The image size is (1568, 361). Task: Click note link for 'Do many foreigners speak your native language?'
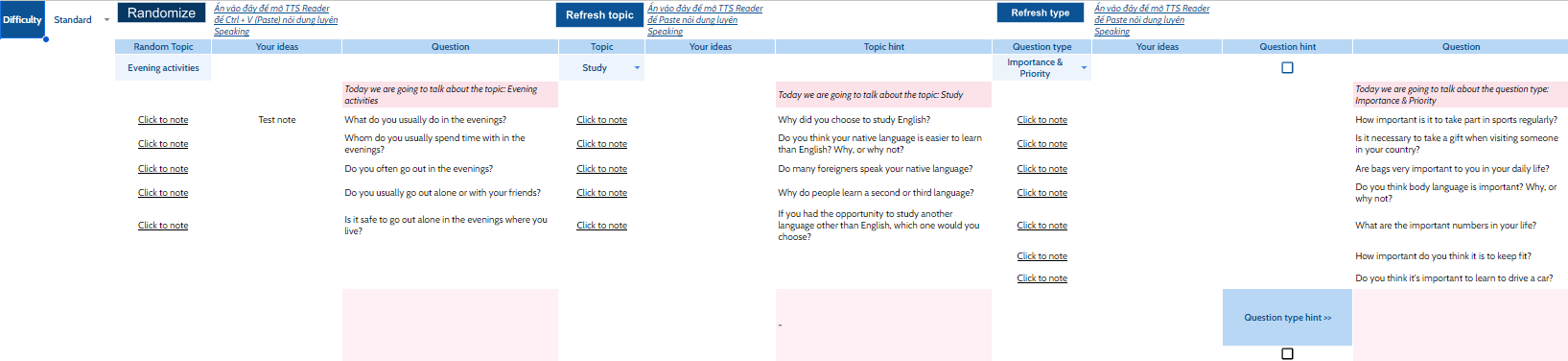coord(601,169)
